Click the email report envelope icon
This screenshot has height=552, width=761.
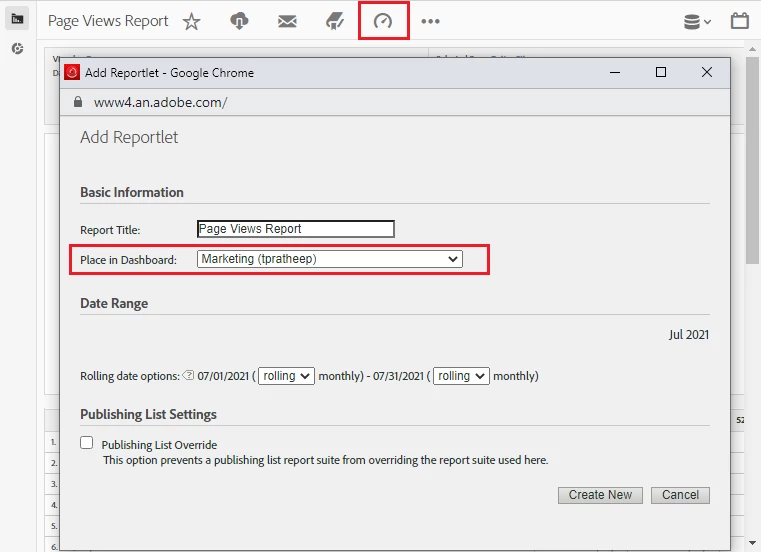[x=287, y=21]
